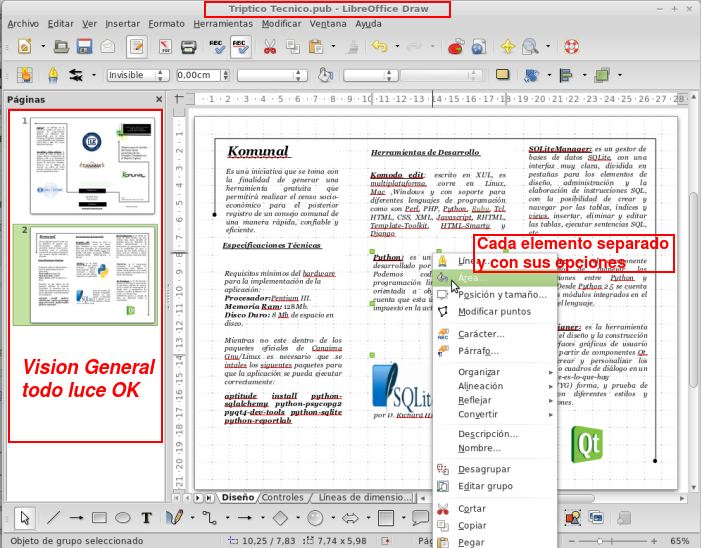Viewport: 701px width, 548px height.
Task: Select the Rectangle tool
Action: click(x=99, y=518)
